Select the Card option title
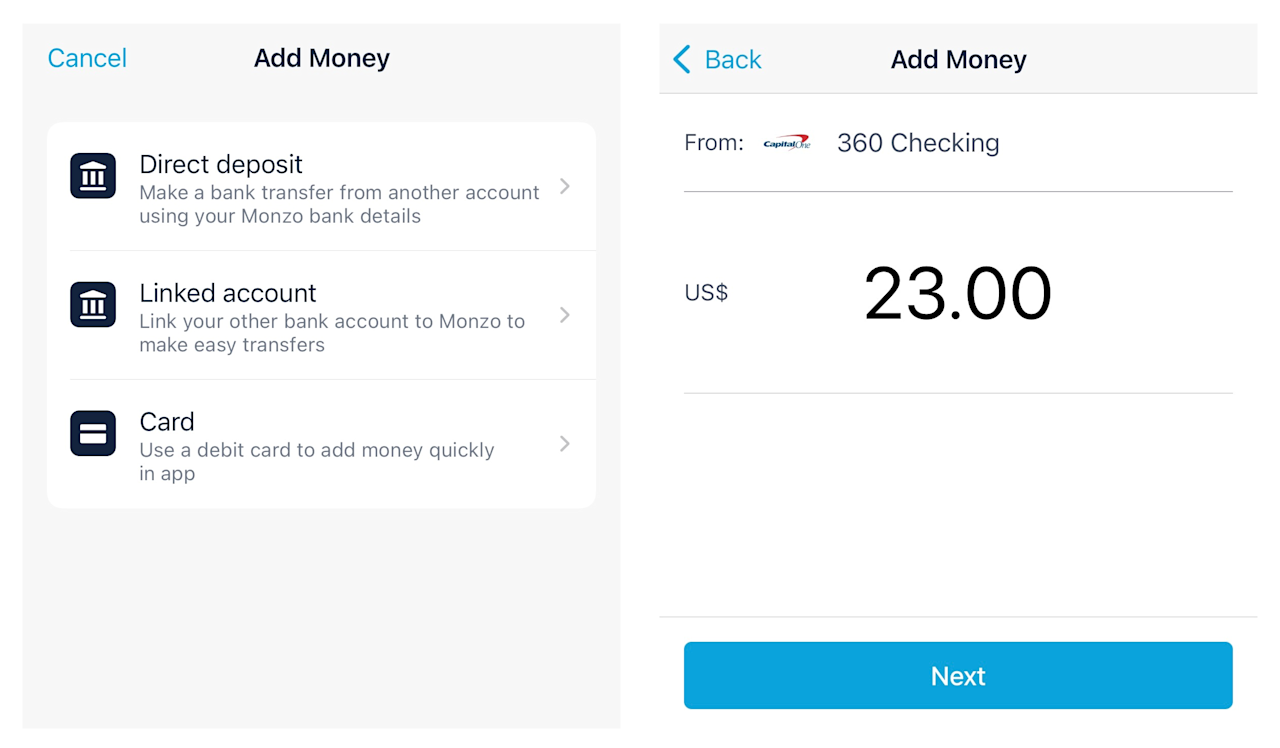The height and width of the screenshot is (748, 1280). pos(167,422)
